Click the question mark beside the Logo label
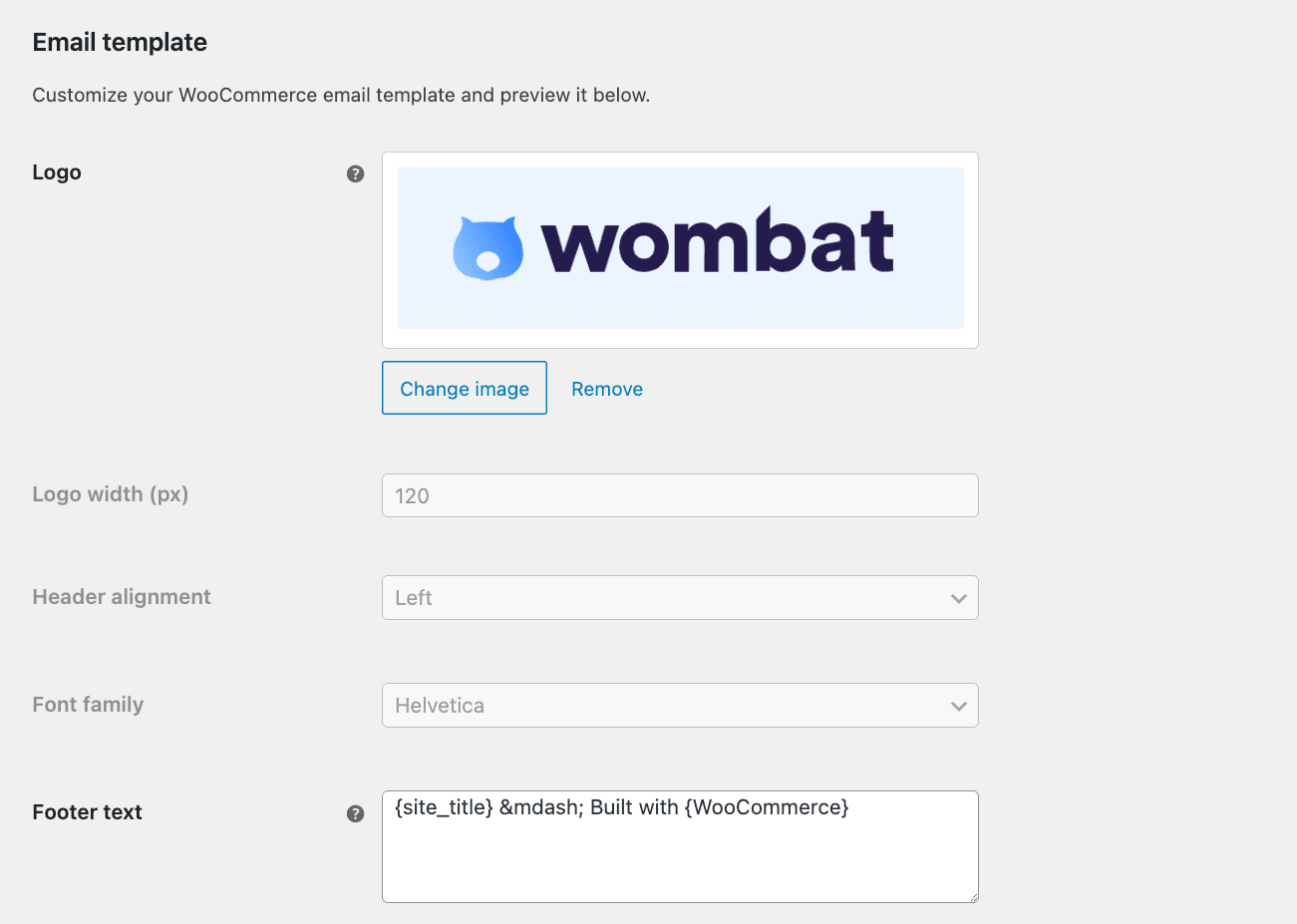This screenshot has width=1297, height=924. [355, 172]
